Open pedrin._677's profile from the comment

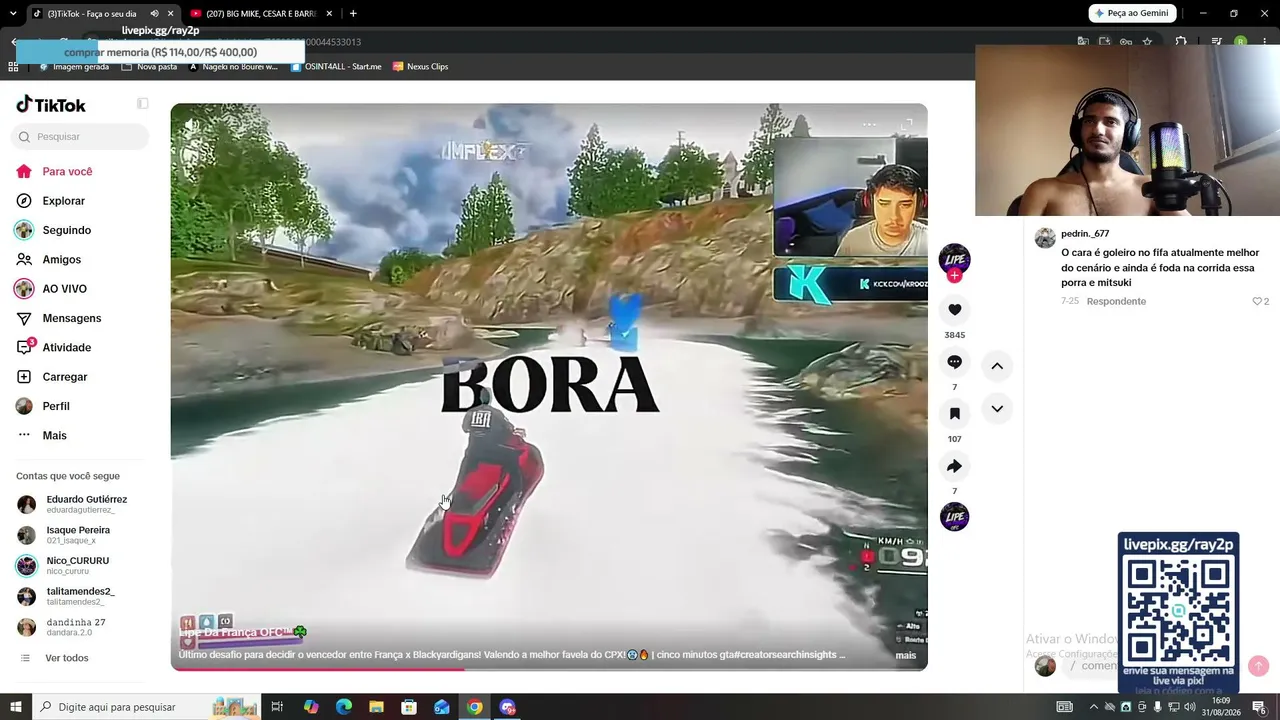point(1084,234)
